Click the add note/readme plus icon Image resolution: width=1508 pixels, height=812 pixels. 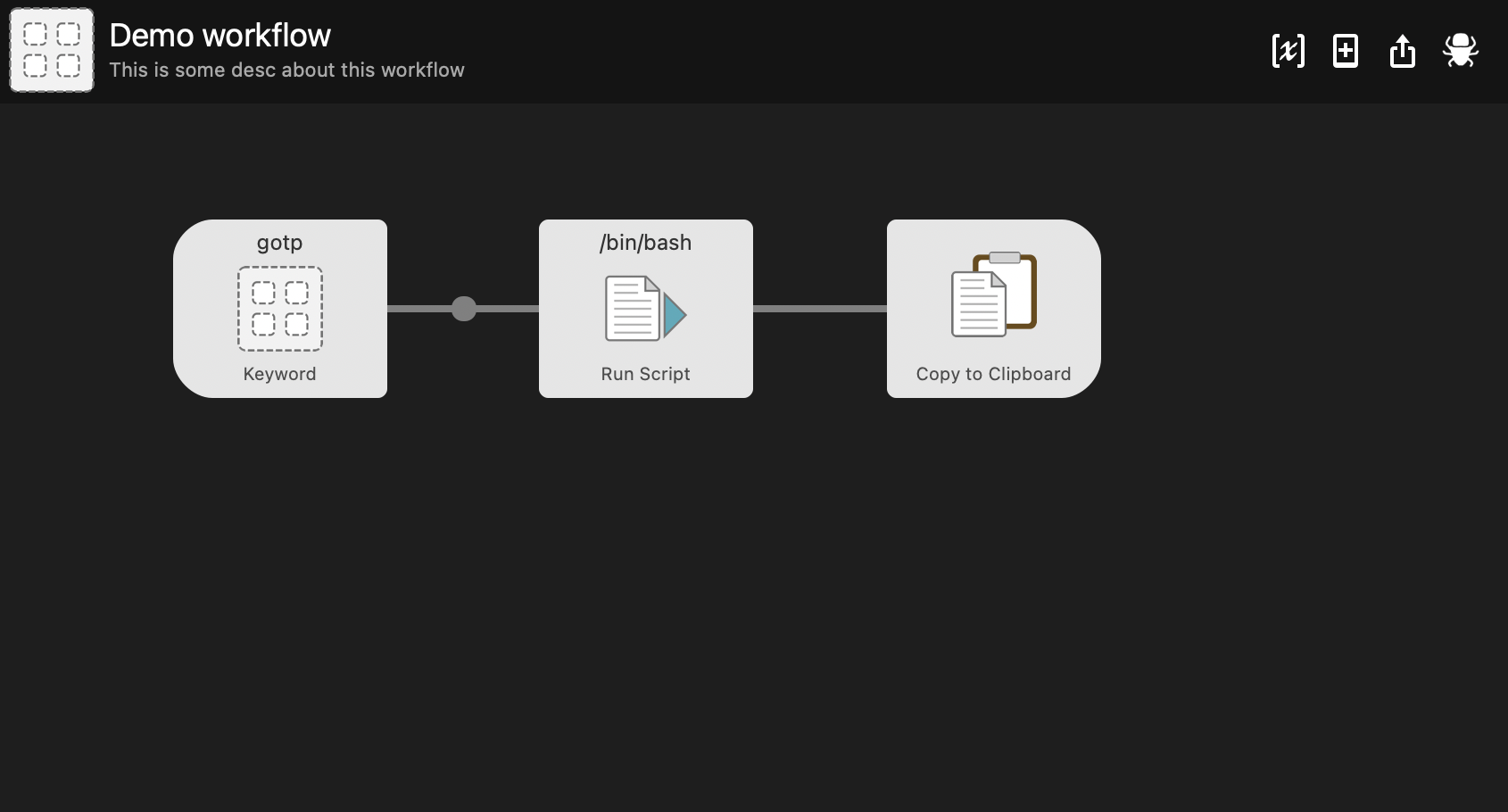[x=1346, y=51]
